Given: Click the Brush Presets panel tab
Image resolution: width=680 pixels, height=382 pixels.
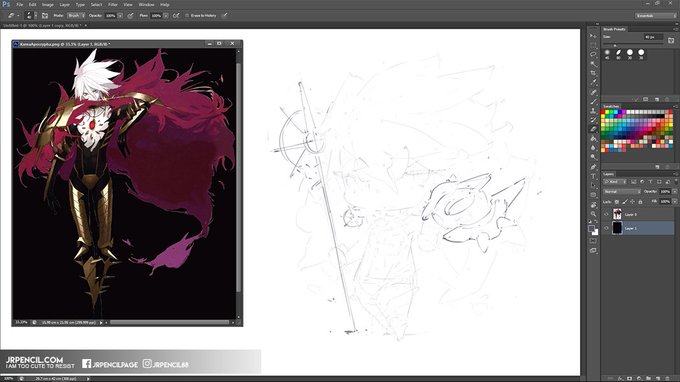Looking at the screenshot, I should click(614, 29).
